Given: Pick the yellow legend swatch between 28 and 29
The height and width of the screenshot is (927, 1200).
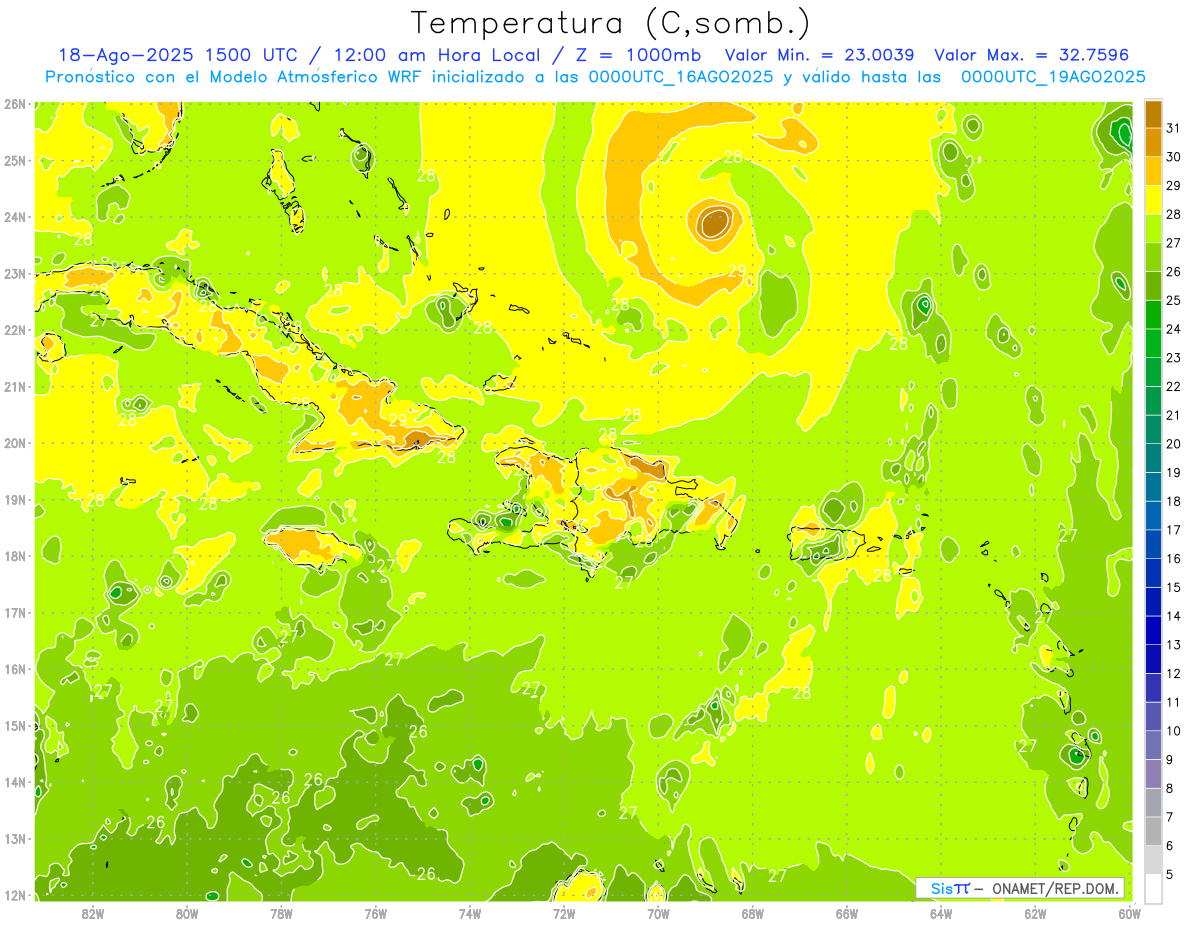Looking at the screenshot, I should 1153,200.
